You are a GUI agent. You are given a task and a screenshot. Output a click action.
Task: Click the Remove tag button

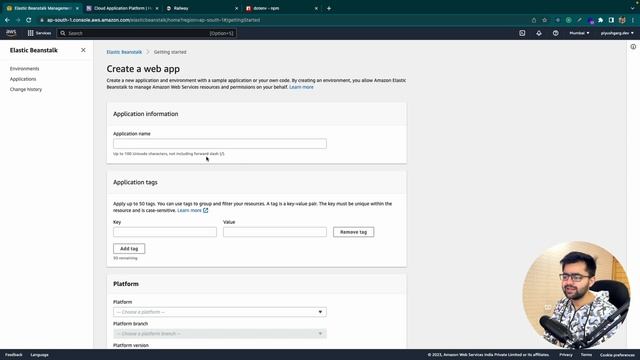click(353, 232)
